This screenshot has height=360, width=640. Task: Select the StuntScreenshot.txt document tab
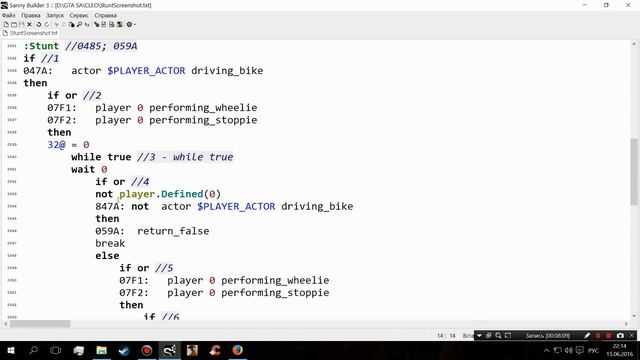(x=30, y=33)
